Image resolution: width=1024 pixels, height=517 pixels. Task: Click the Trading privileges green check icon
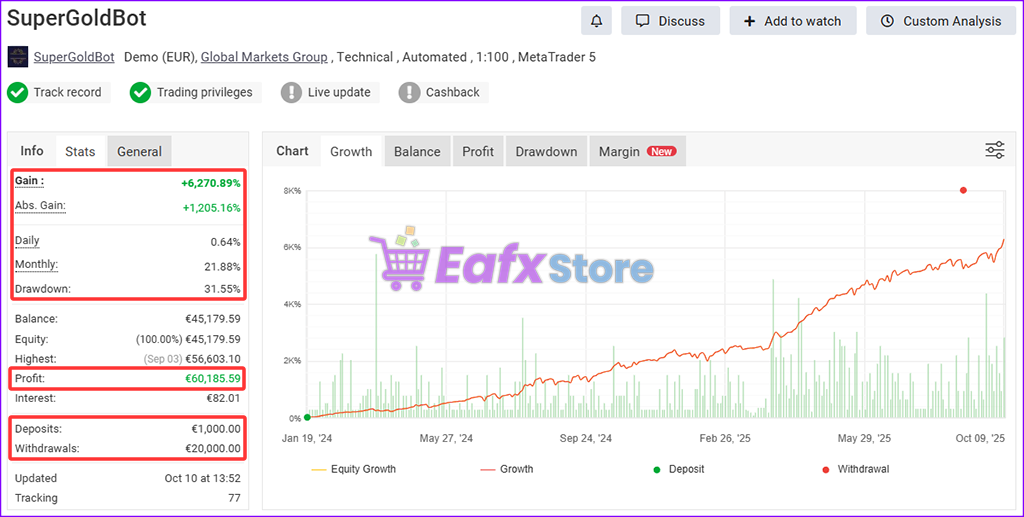pos(140,92)
